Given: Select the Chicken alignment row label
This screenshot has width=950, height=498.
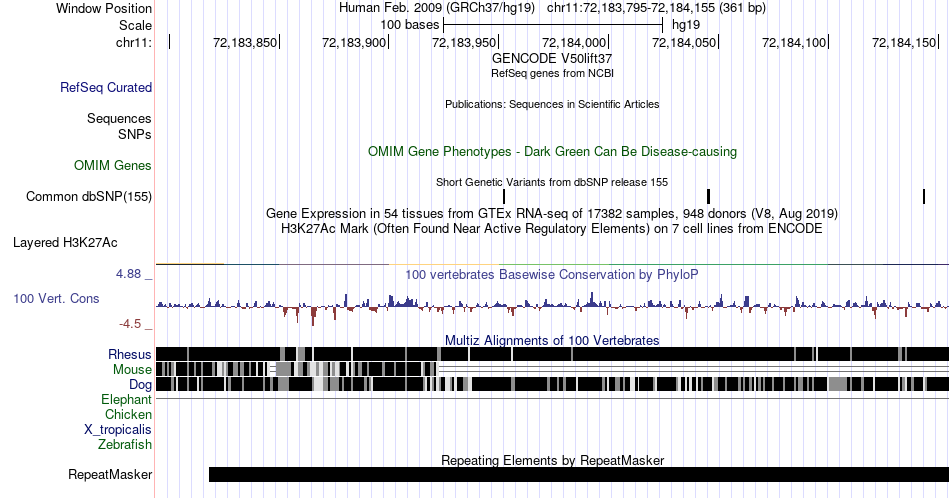Looking at the screenshot, I should (x=128, y=414).
